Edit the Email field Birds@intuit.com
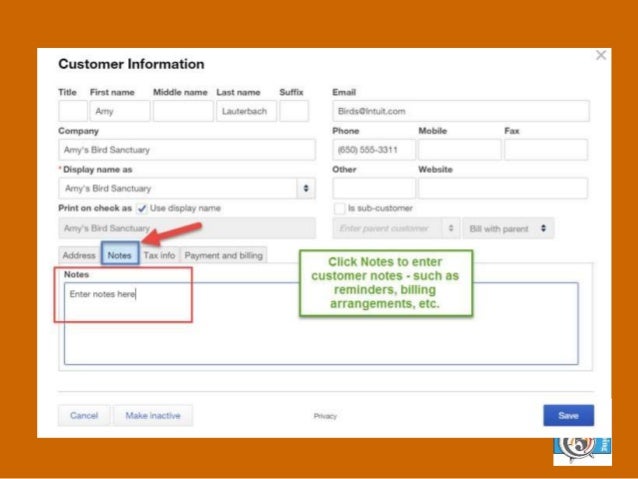Viewport: 638px width, 479px height. tap(461, 111)
